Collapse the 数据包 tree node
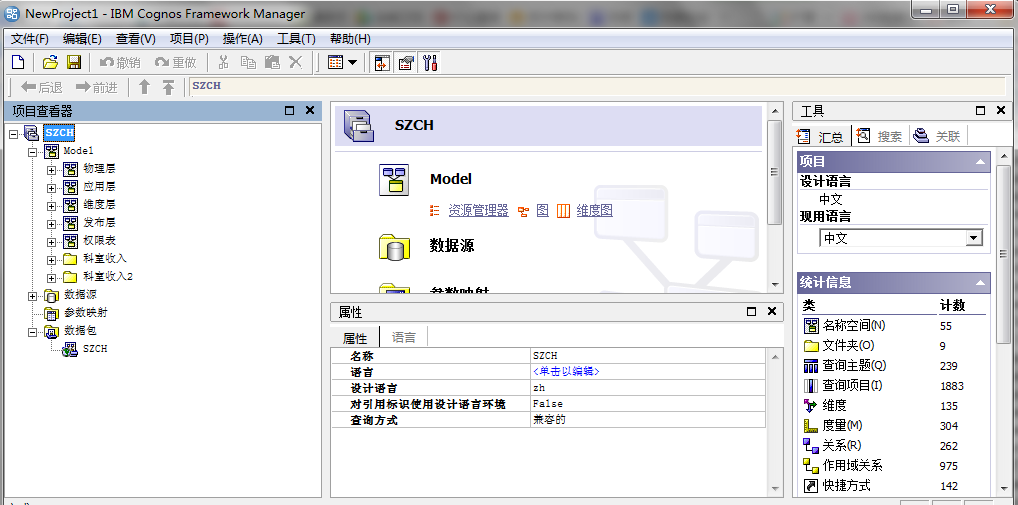Image resolution: width=1018 pixels, height=505 pixels. pyautogui.click(x=32, y=332)
